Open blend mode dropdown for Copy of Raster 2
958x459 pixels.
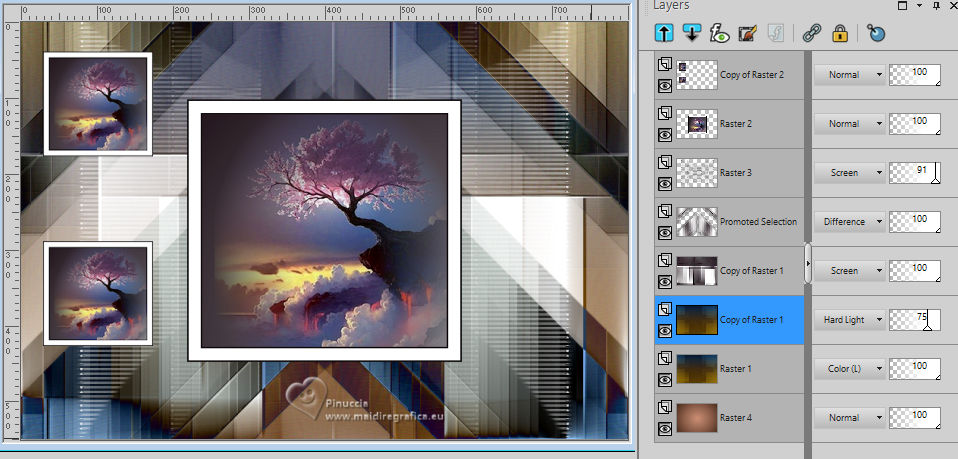click(x=850, y=75)
